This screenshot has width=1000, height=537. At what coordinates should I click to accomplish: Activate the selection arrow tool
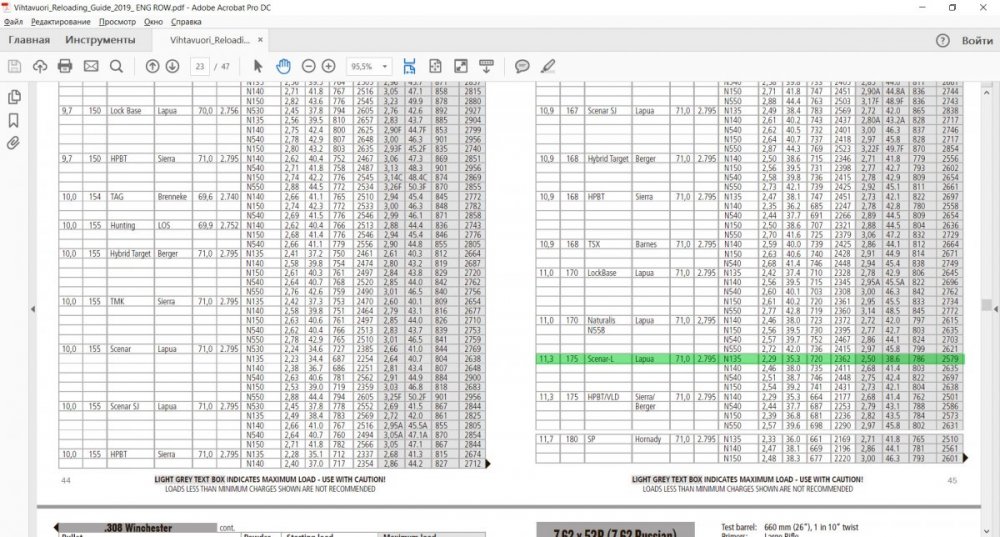click(x=258, y=66)
